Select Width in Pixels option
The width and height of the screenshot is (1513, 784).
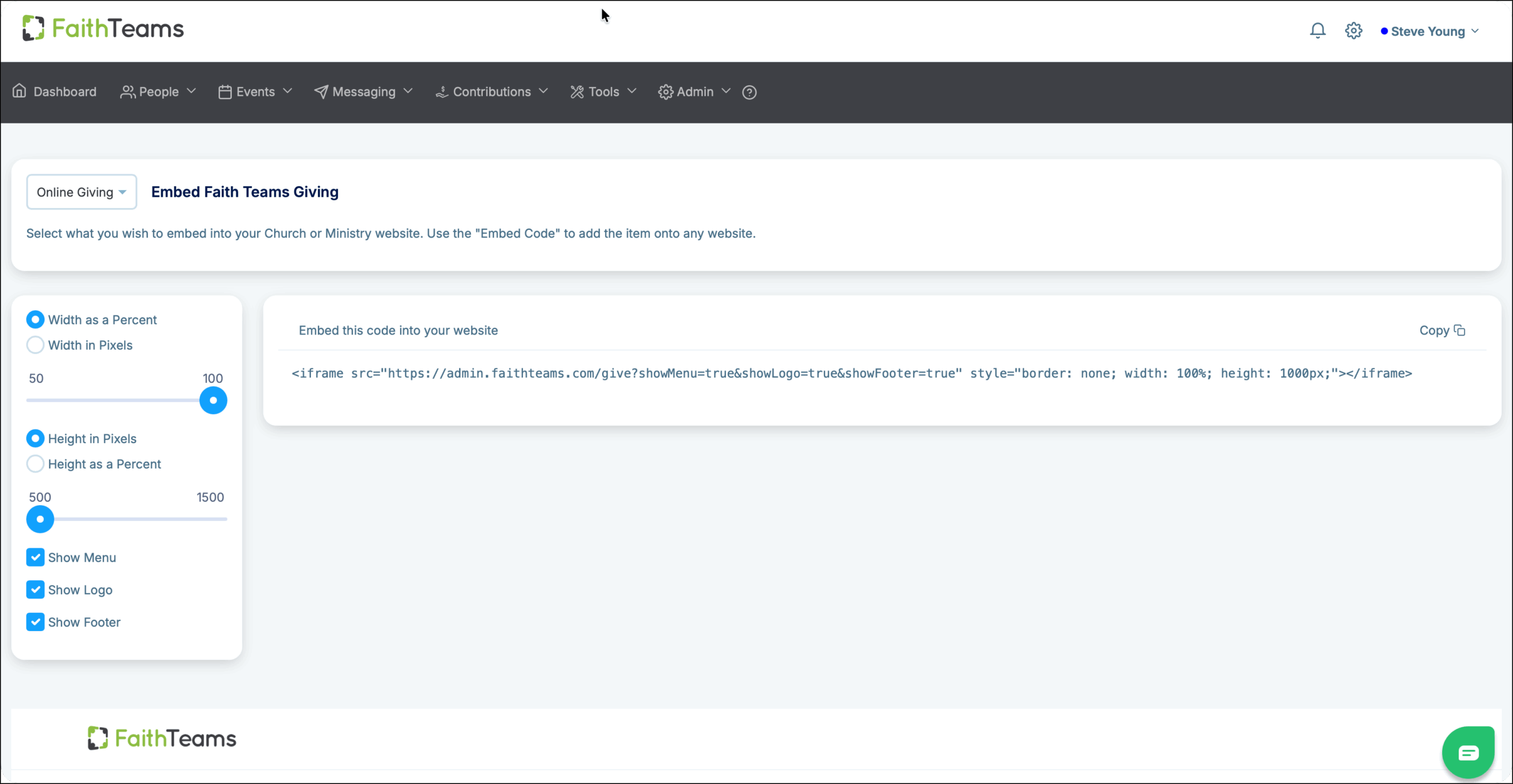click(x=35, y=345)
